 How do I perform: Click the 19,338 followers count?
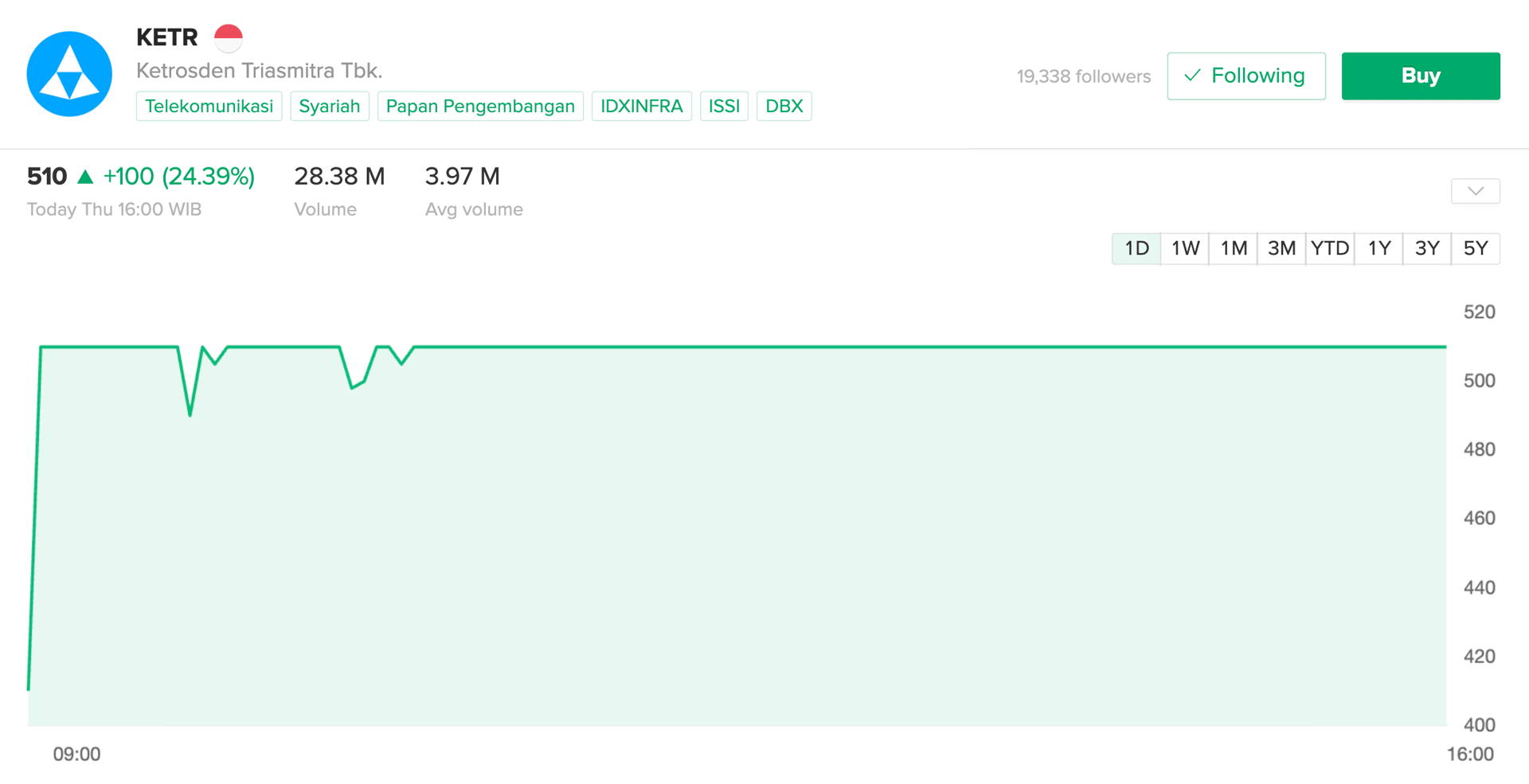pyautogui.click(x=1084, y=76)
